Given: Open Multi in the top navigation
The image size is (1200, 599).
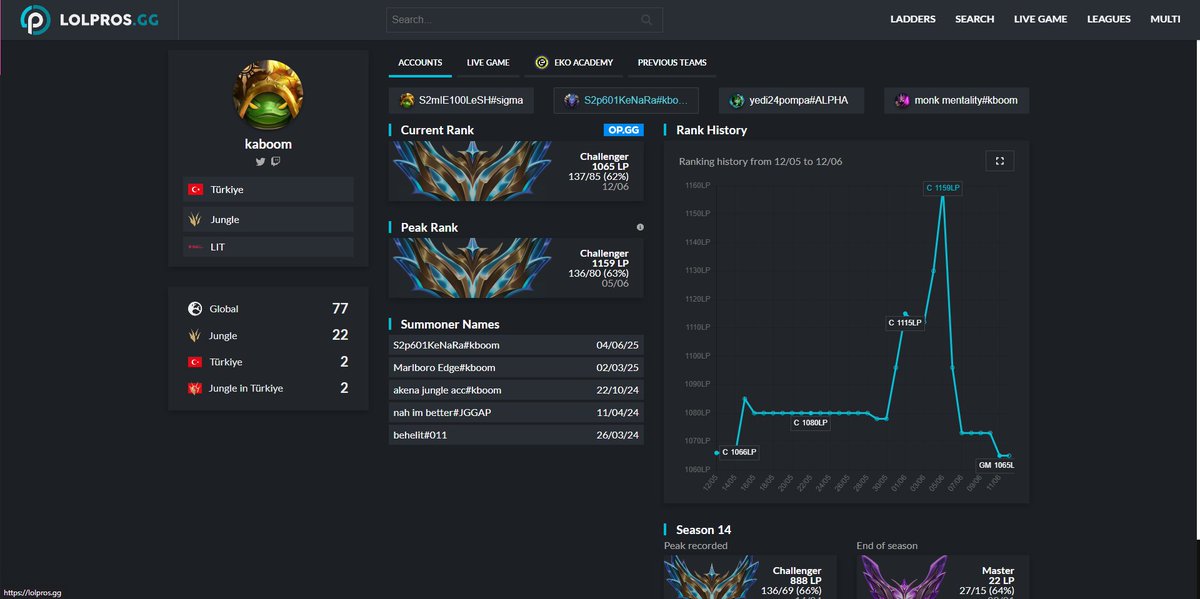Looking at the screenshot, I should pos(1165,19).
